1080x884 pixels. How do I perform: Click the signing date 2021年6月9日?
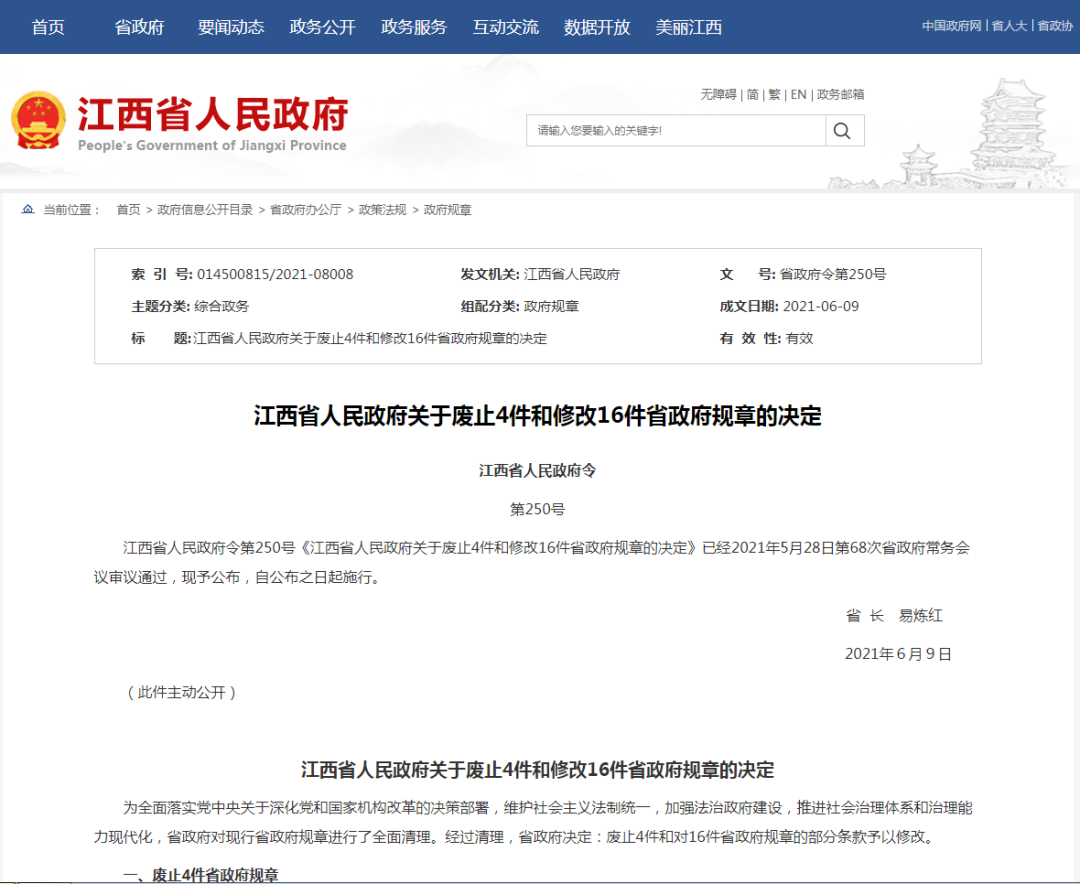coord(898,654)
